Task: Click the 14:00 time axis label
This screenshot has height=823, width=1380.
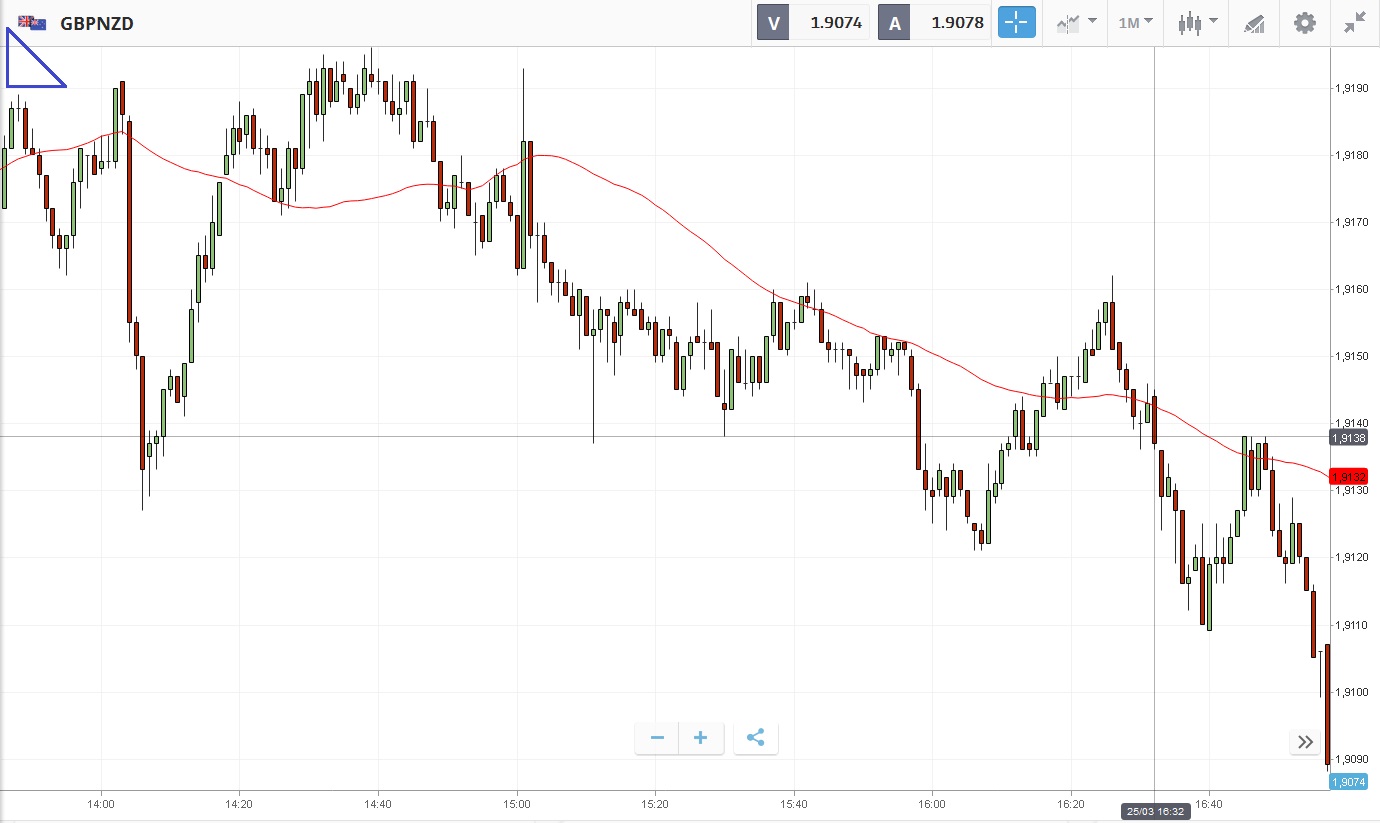Action: 101,802
